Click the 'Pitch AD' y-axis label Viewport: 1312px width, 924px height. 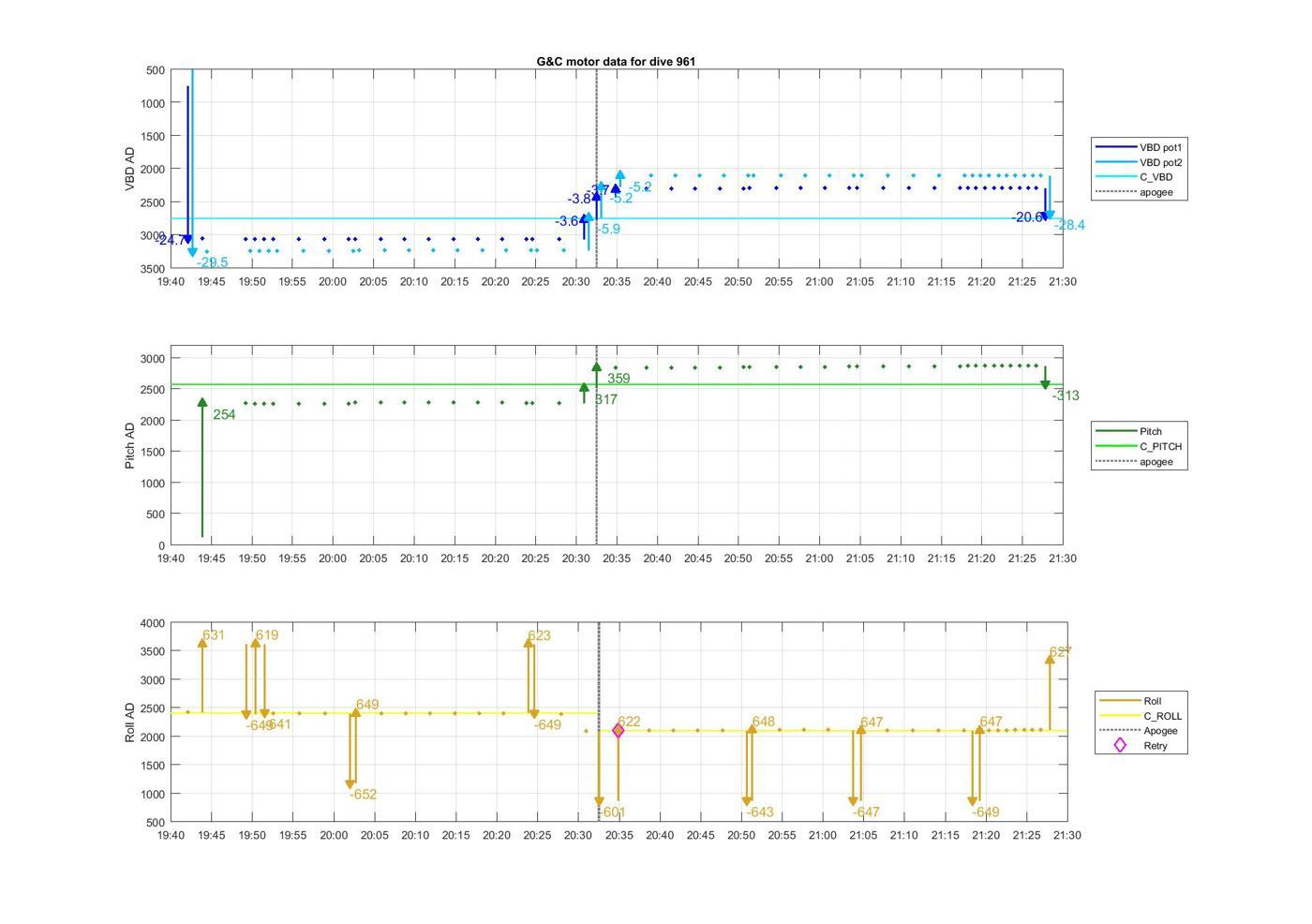tap(130, 445)
